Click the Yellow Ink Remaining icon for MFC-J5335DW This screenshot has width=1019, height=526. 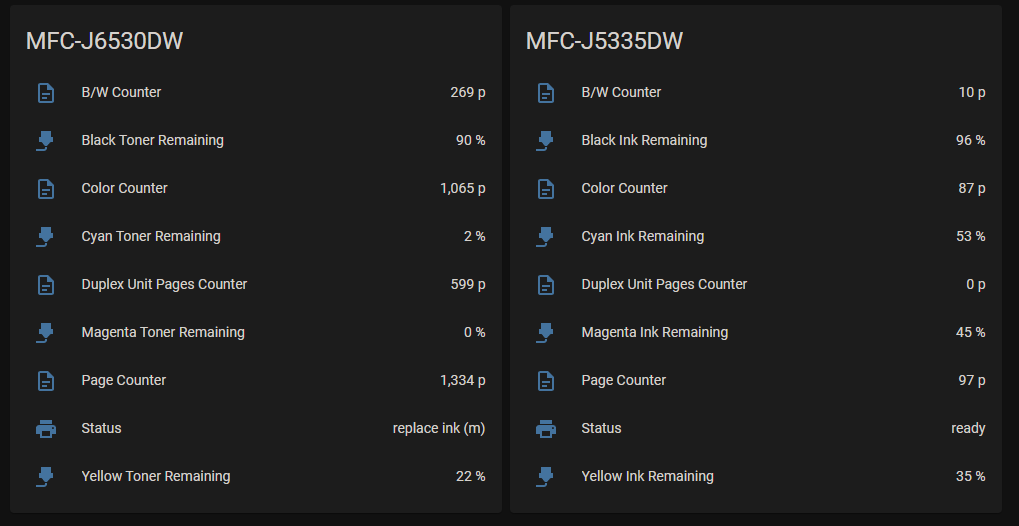(545, 477)
